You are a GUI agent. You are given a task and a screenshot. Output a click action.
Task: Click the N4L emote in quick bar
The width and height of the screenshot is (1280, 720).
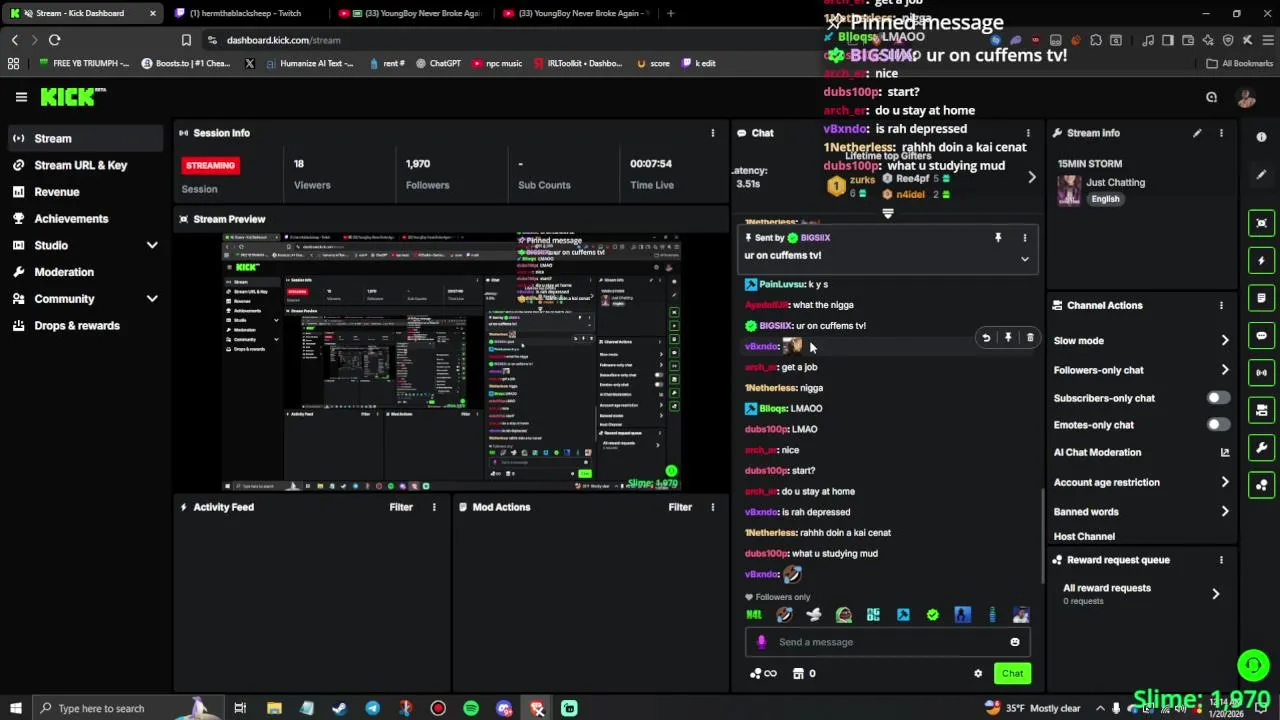(x=754, y=615)
